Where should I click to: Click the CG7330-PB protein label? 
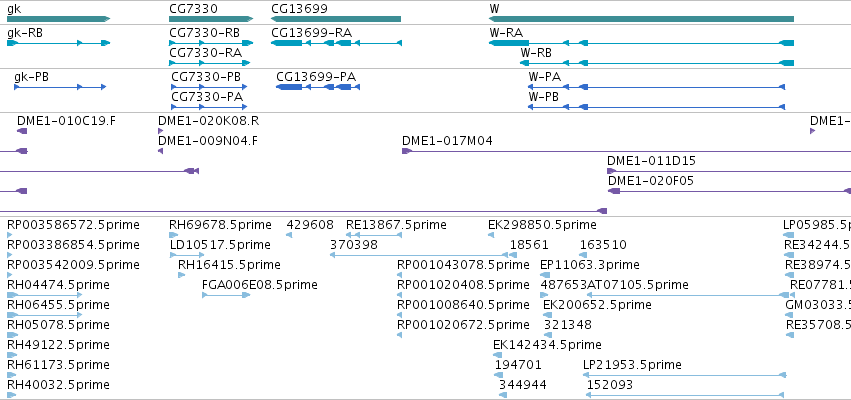click(x=206, y=77)
